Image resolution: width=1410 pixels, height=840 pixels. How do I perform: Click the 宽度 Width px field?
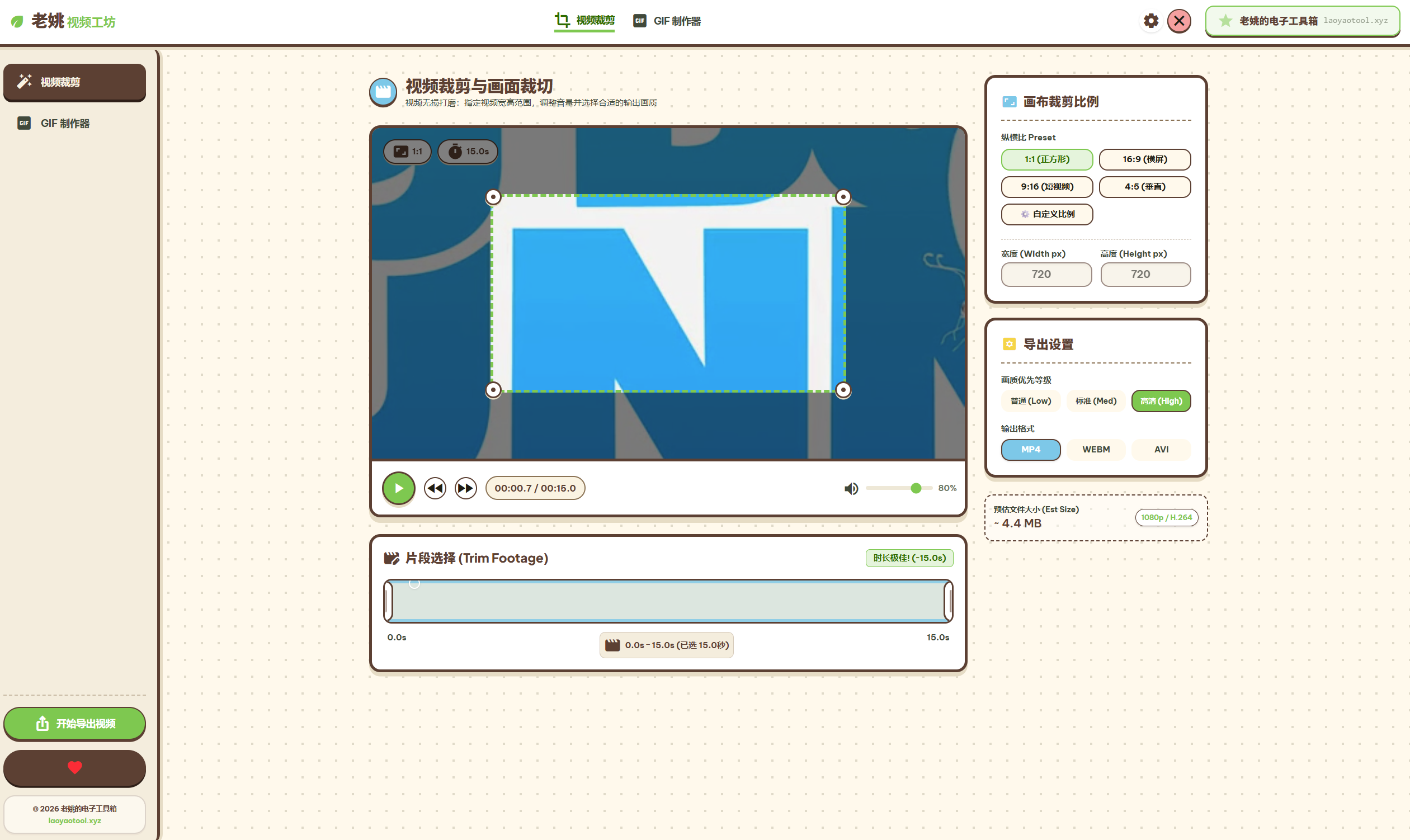click(1046, 275)
